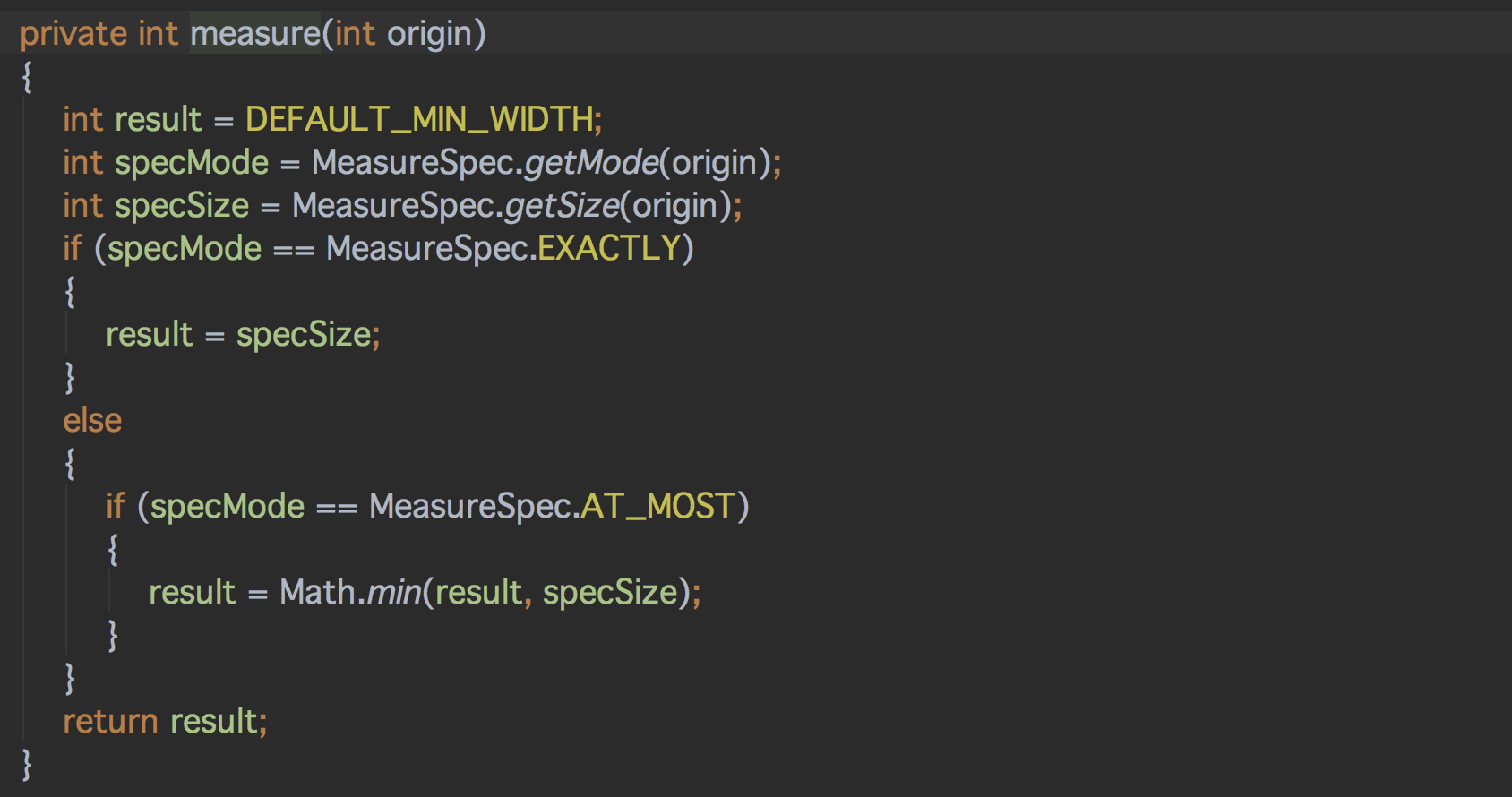Screen dimensions: 1512x797
Task: Click the method's opening brace under signature
Action: tap(27, 77)
